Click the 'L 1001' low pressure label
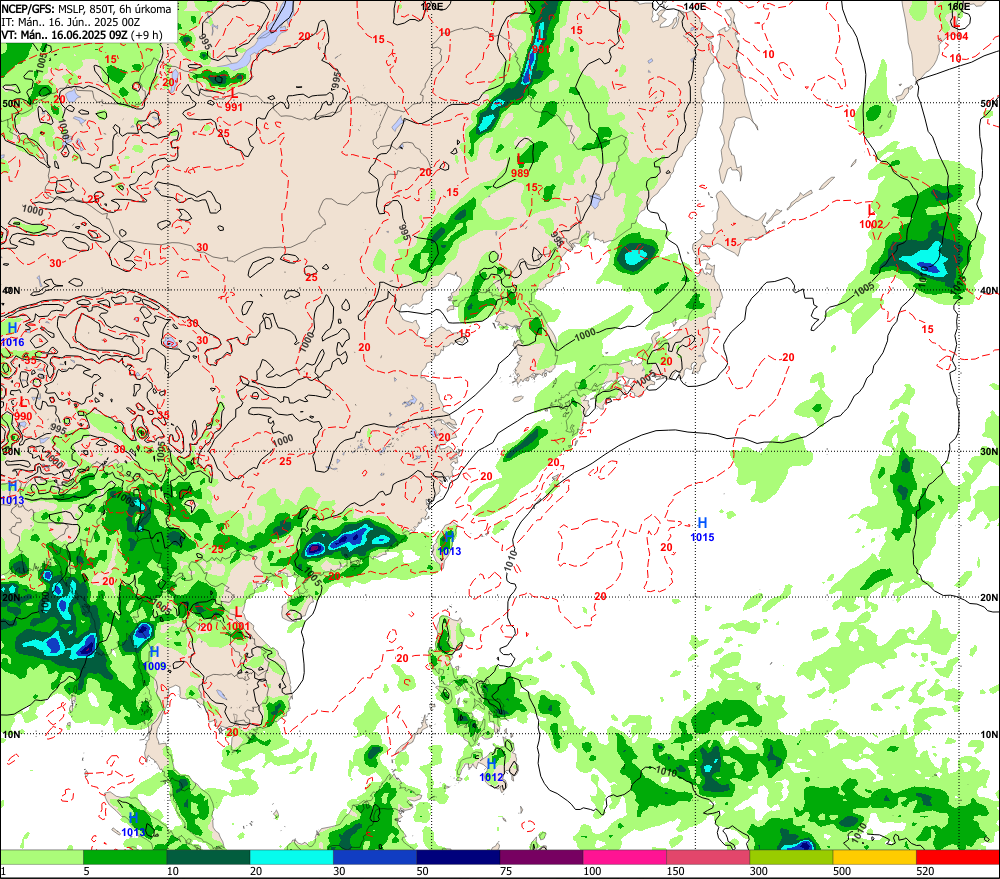The height and width of the screenshot is (879, 1000). [x=239, y=619]
